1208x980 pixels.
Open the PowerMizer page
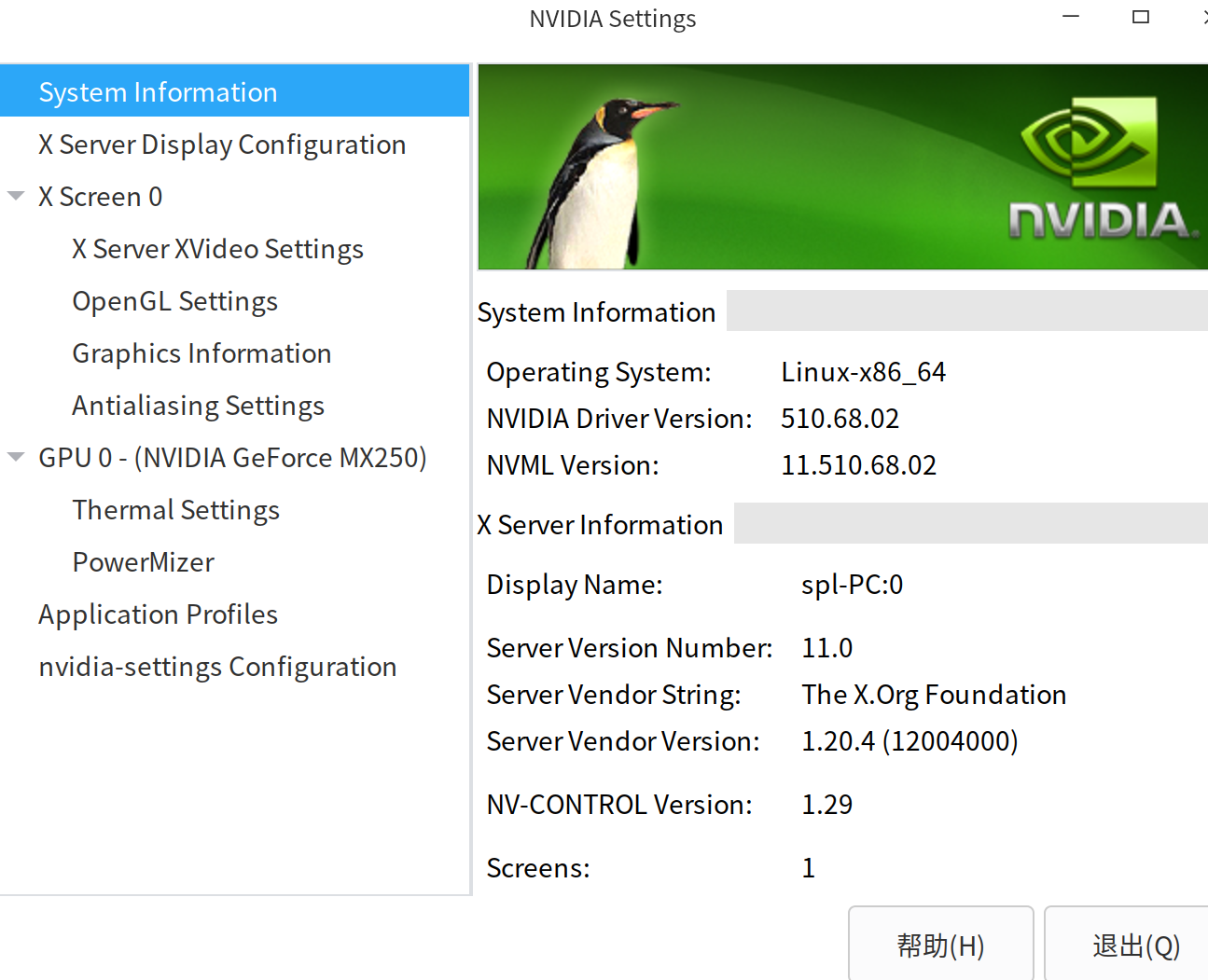pos(143,562)
